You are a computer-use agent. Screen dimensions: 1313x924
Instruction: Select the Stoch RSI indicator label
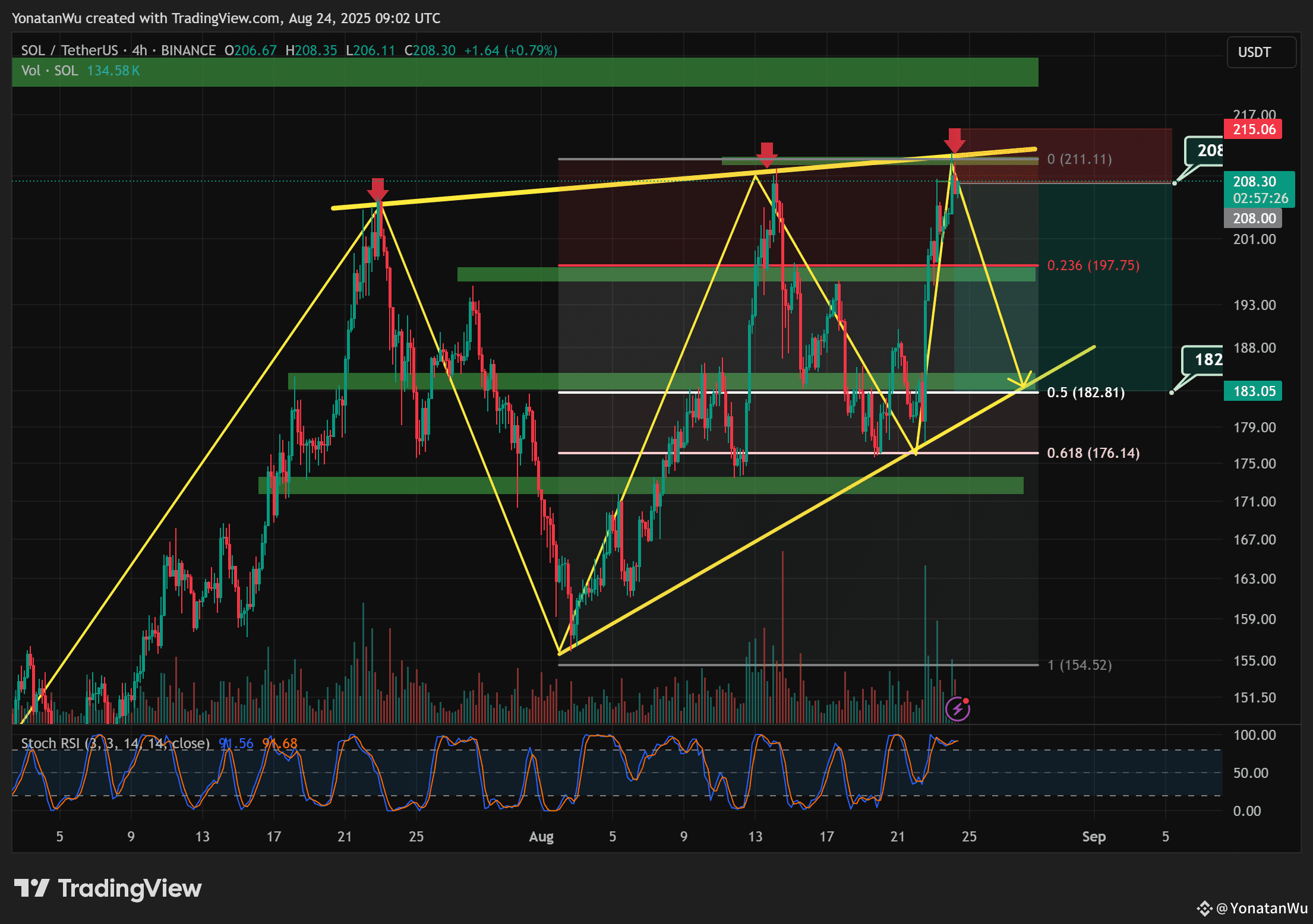115,743
